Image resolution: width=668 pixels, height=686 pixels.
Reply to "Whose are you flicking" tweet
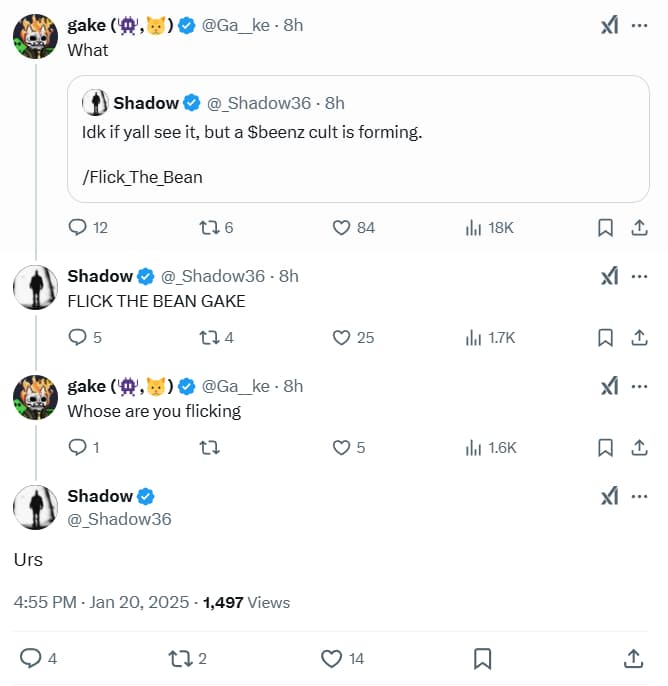point(78,448)
